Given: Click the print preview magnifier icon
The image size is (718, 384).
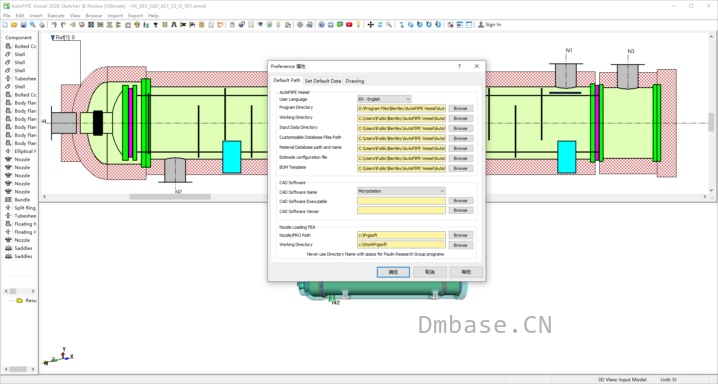Looking at the screenshot, I should (x=33, y=25).
